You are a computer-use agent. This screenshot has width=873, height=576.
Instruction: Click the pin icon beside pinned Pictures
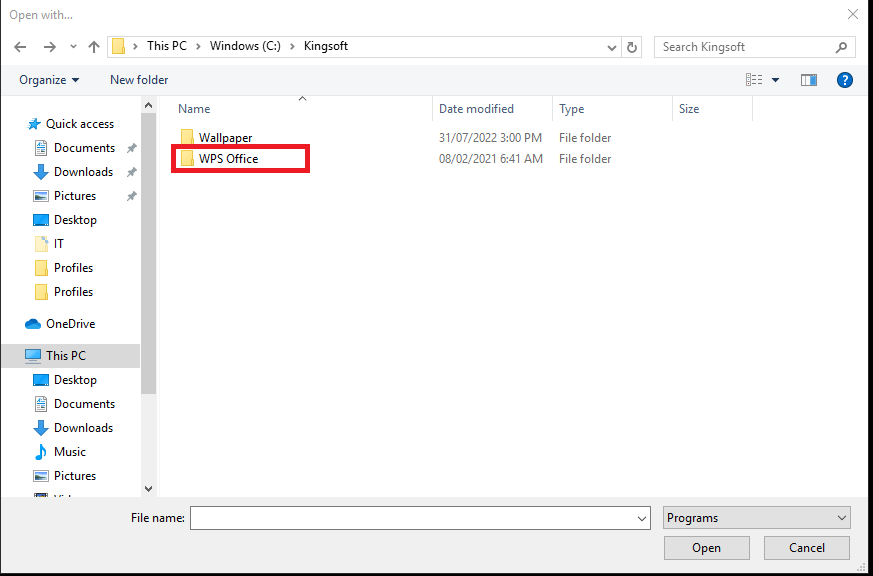coord(131,196)
